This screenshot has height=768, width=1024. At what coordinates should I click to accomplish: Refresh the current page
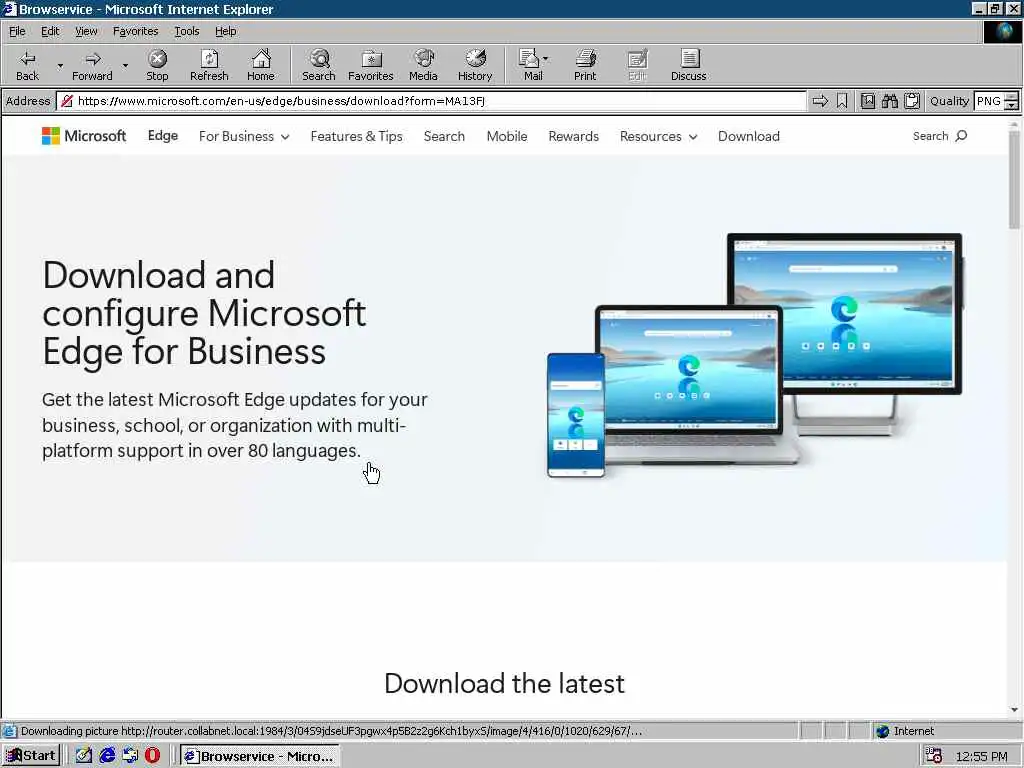pos(209,65)
